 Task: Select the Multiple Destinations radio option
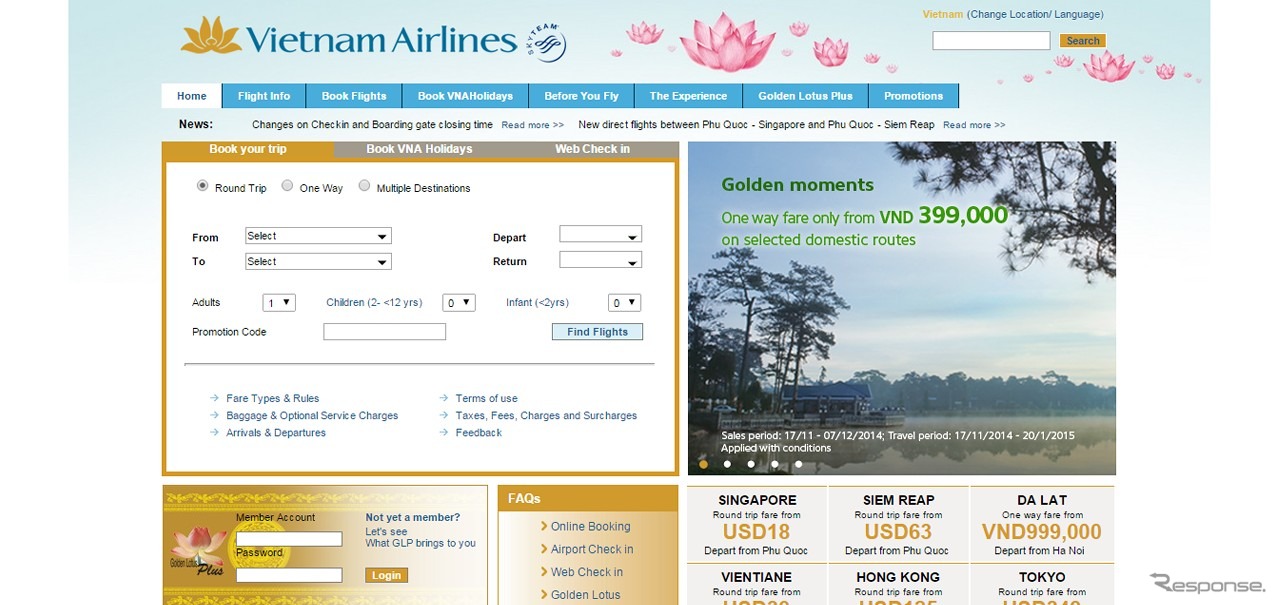tap(364, 186)
